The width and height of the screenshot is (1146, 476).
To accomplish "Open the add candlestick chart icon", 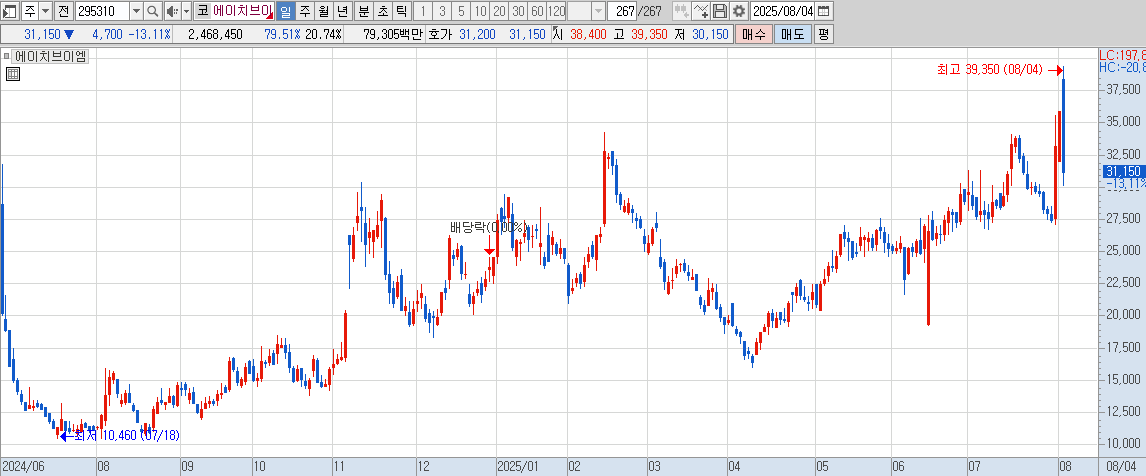I will point(681,11).
